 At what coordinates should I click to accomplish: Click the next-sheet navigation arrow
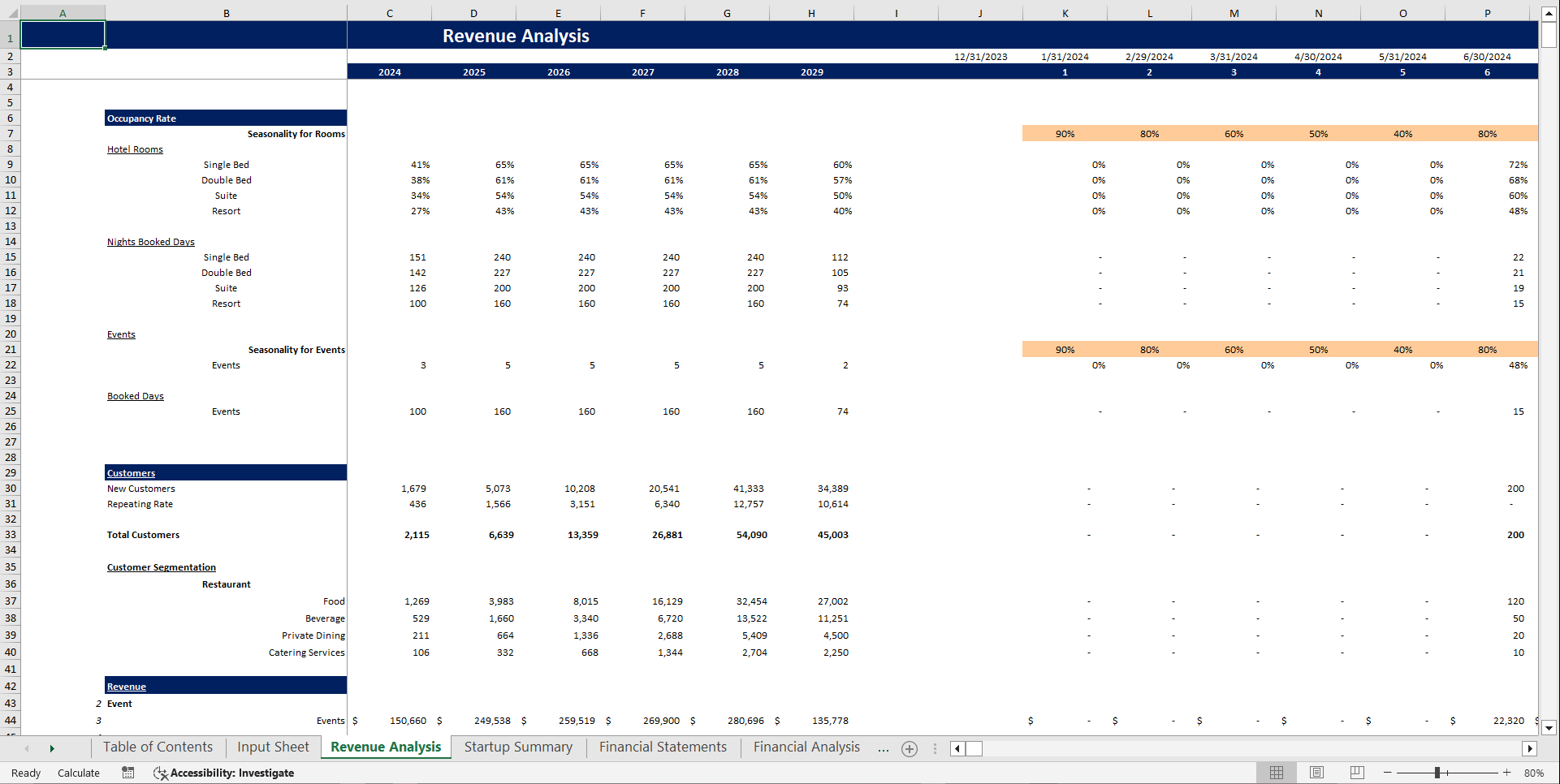(x=52, y=748)
